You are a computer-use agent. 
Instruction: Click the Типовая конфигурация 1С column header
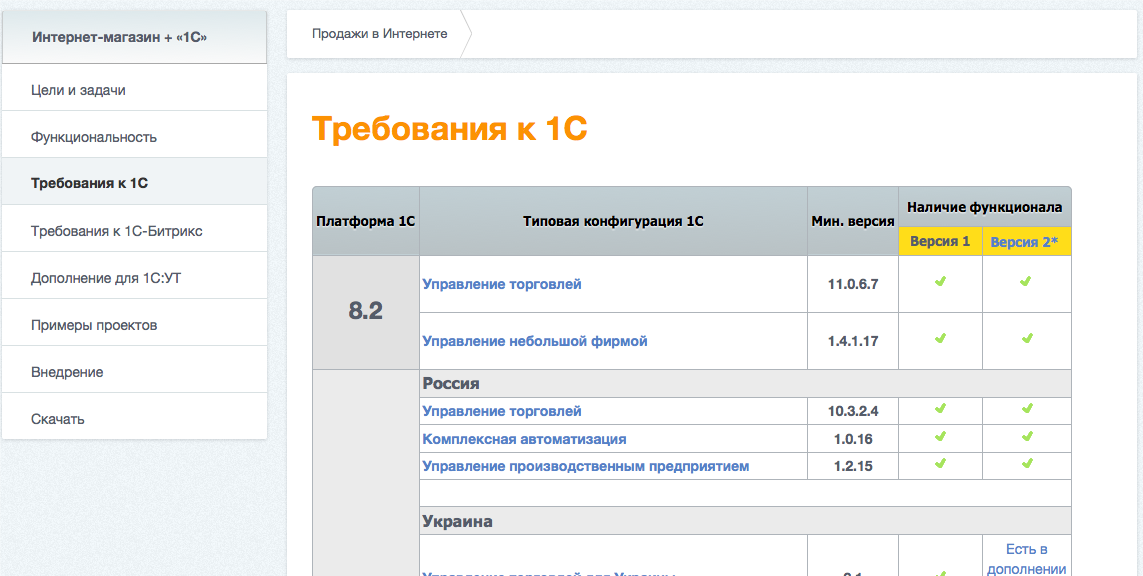(x=613, y=222)
